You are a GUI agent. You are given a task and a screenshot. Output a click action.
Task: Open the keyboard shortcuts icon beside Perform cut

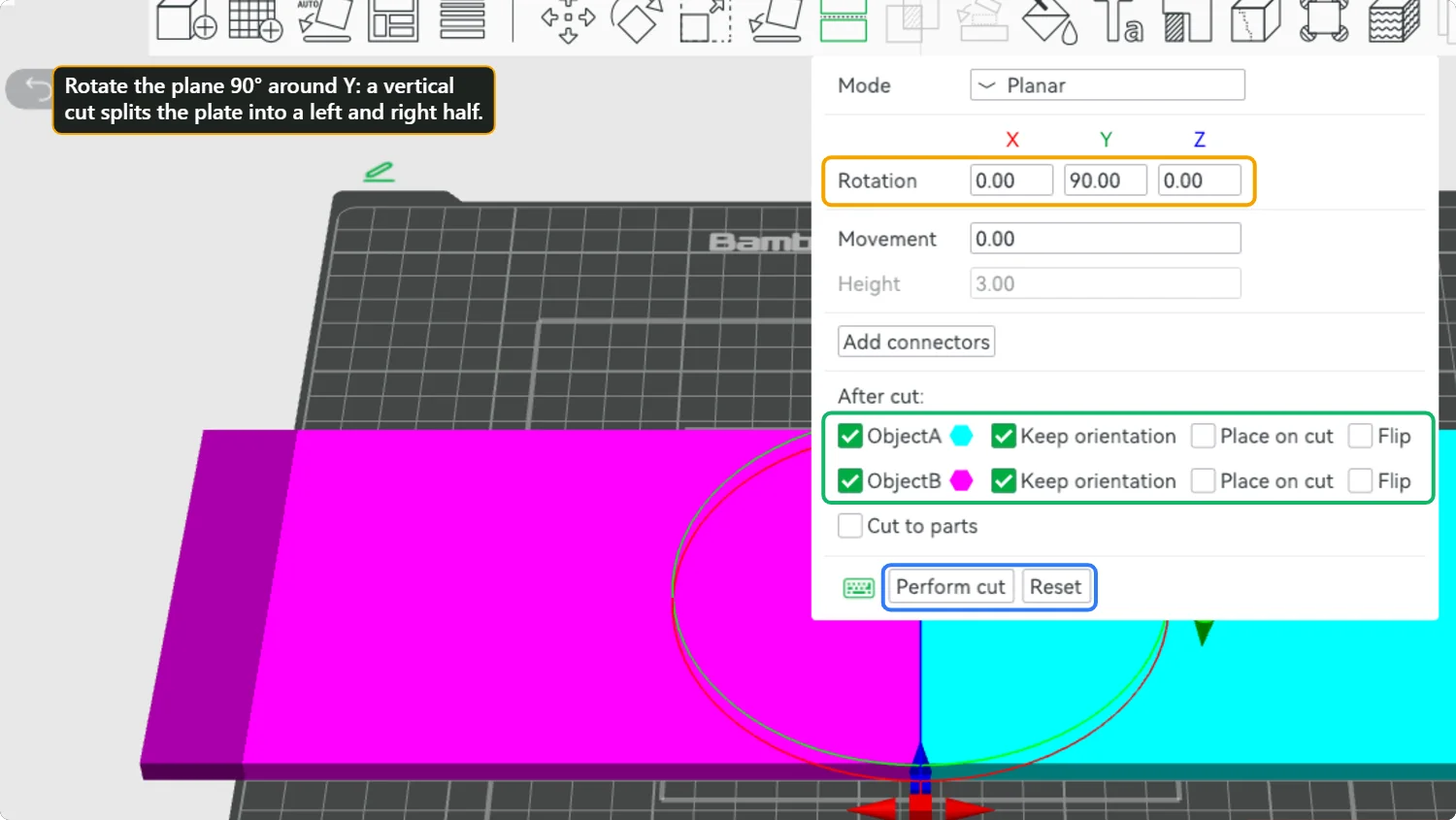click(858, 588)
